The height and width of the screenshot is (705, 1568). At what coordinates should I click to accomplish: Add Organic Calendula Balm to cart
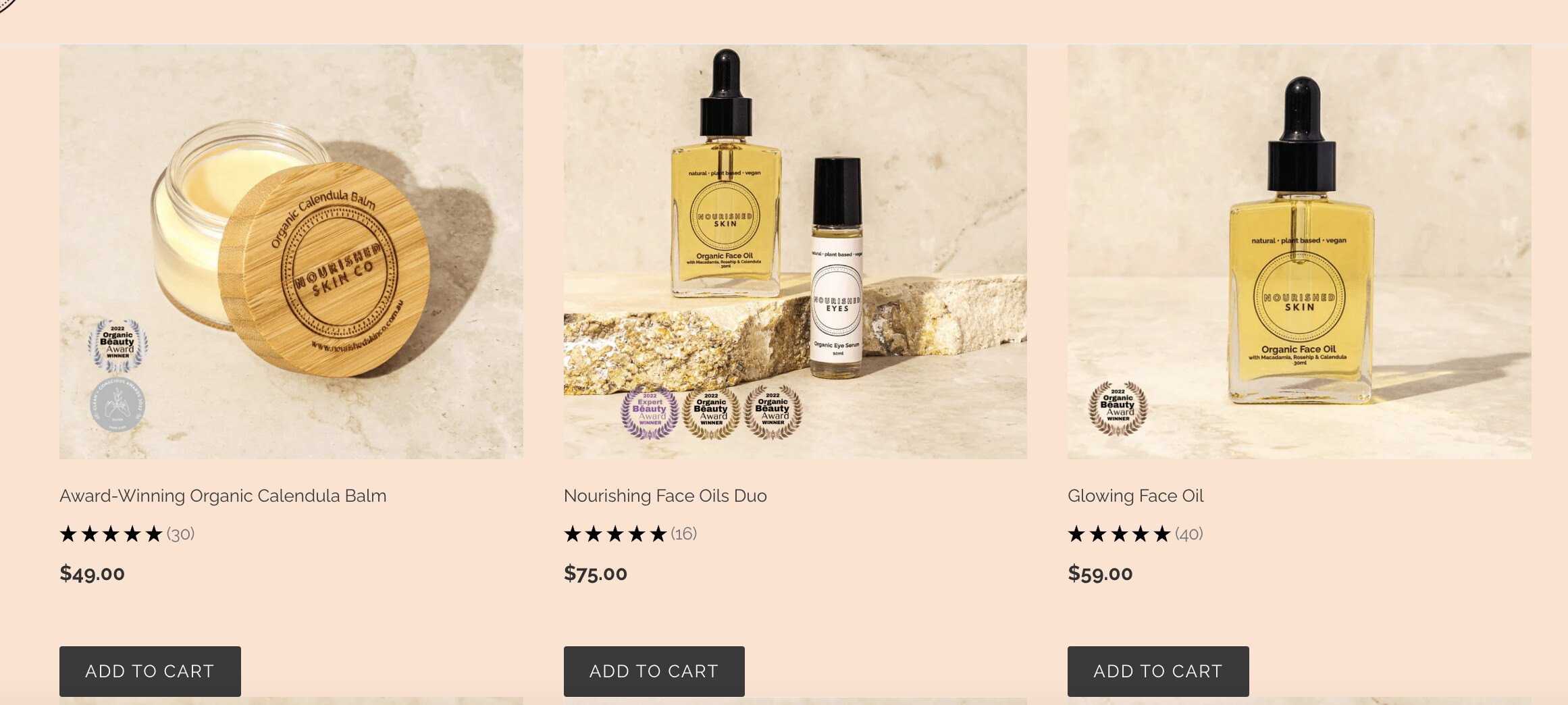point(150,671)
